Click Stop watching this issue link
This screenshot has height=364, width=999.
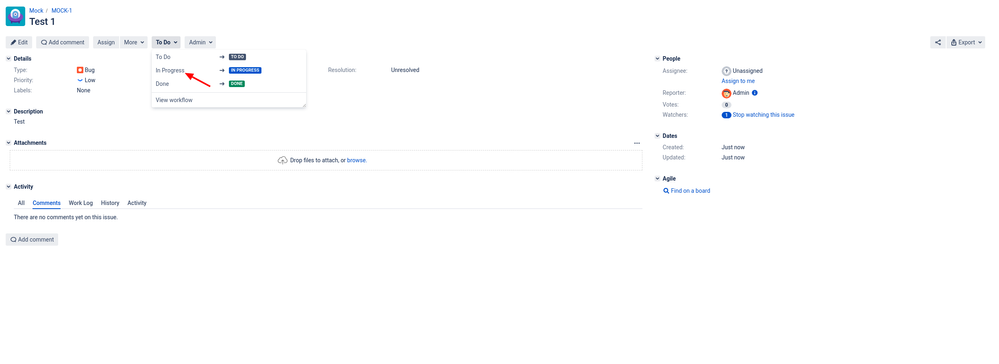click(x=763, y=115)
